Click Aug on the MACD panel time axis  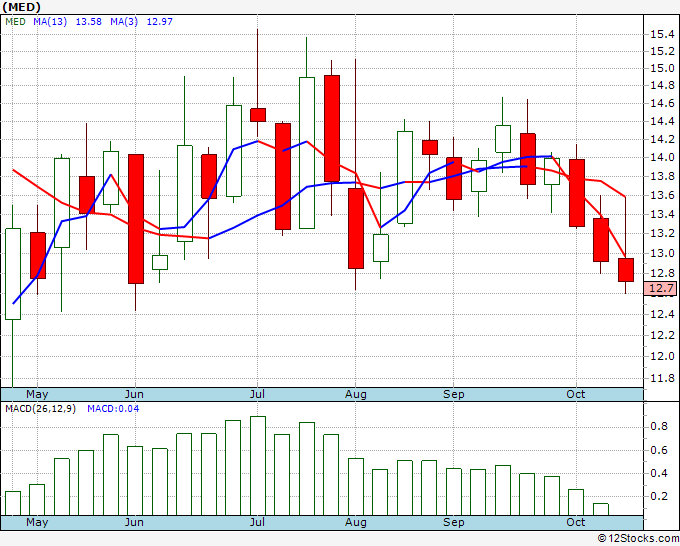[x=356, y=522]
